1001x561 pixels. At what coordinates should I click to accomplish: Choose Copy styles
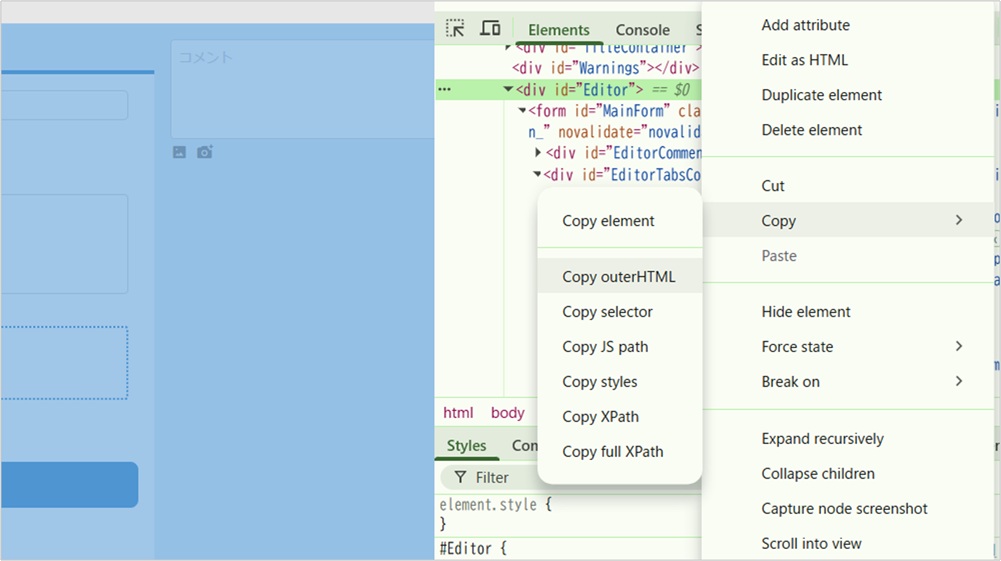[599, 382]
